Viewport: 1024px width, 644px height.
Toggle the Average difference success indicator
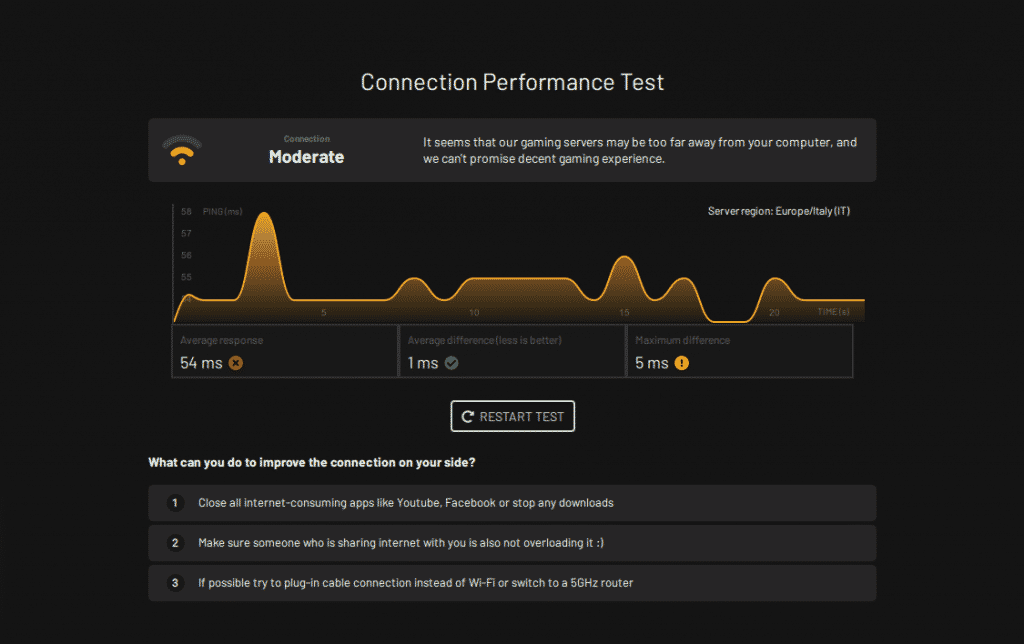pos(450,363)
